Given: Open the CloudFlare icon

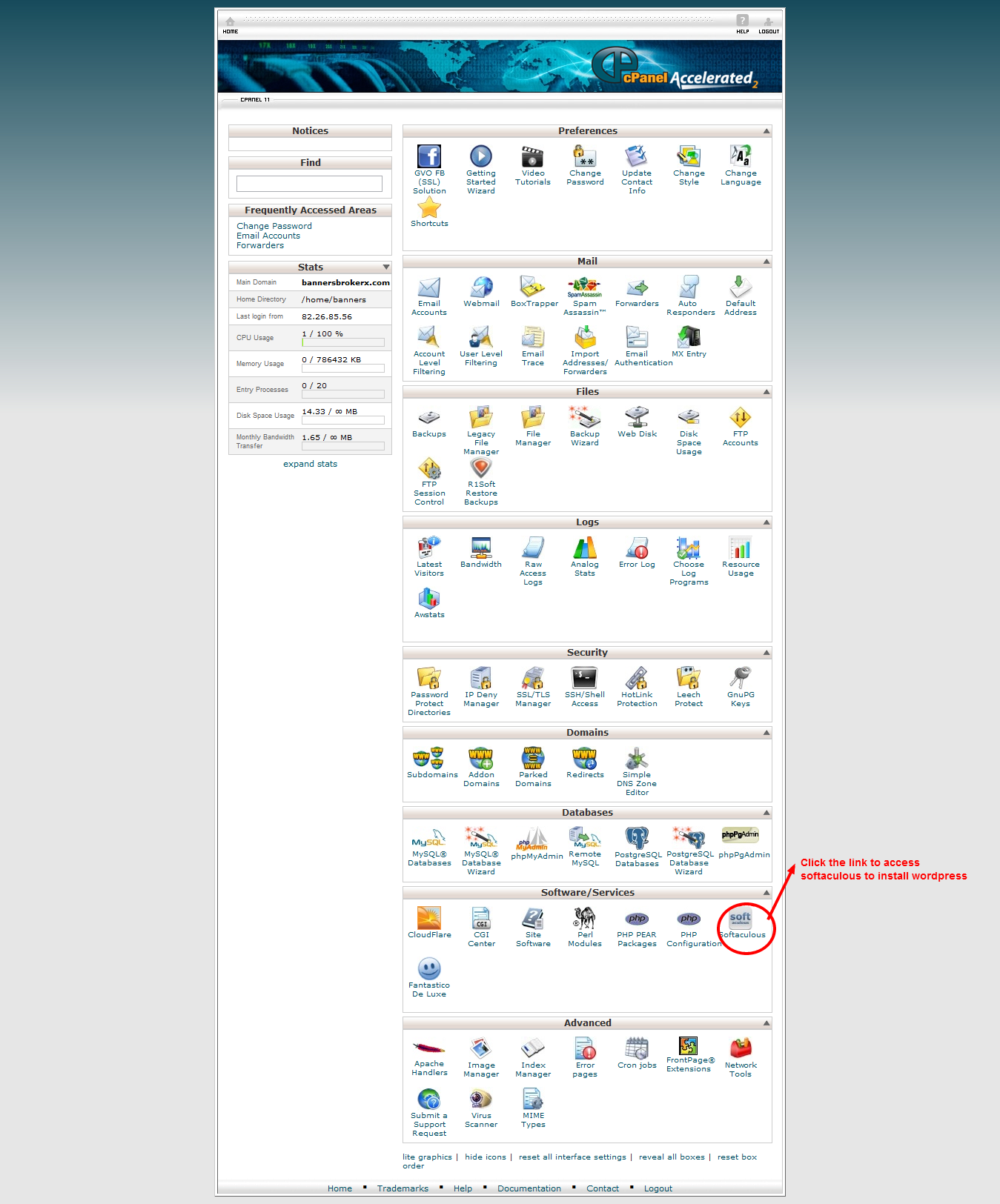Looking at the screenshot, I should [x=429, y=919].
